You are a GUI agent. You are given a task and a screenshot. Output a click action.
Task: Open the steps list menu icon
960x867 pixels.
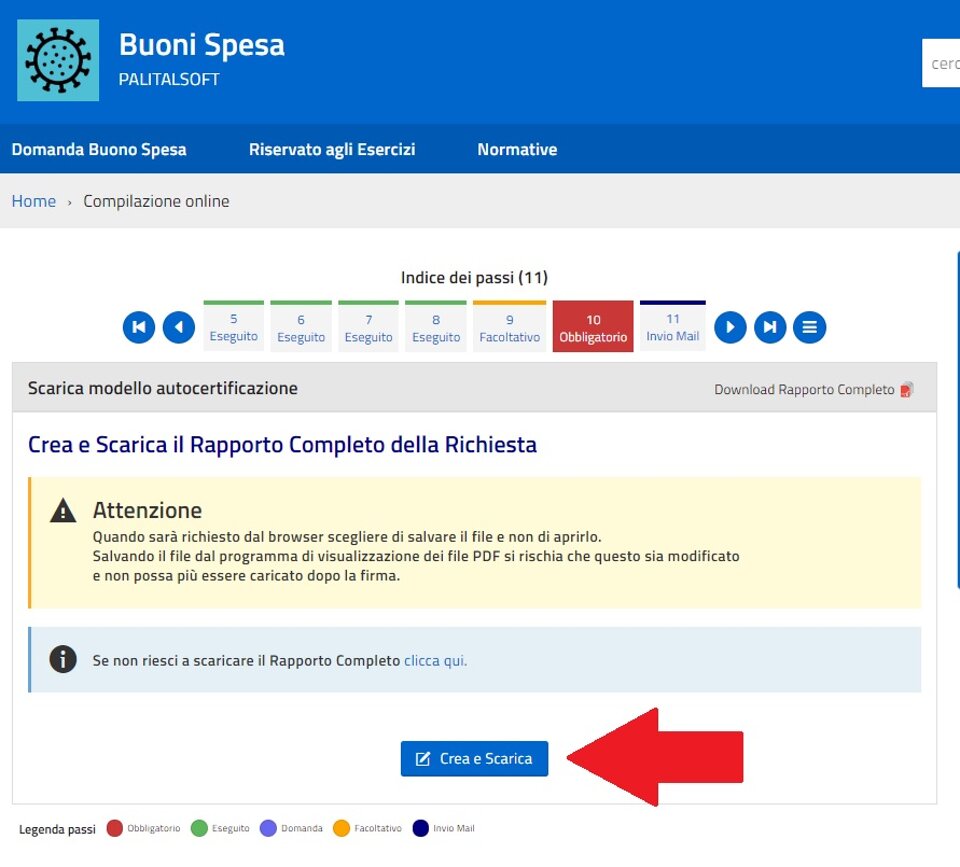810,327
